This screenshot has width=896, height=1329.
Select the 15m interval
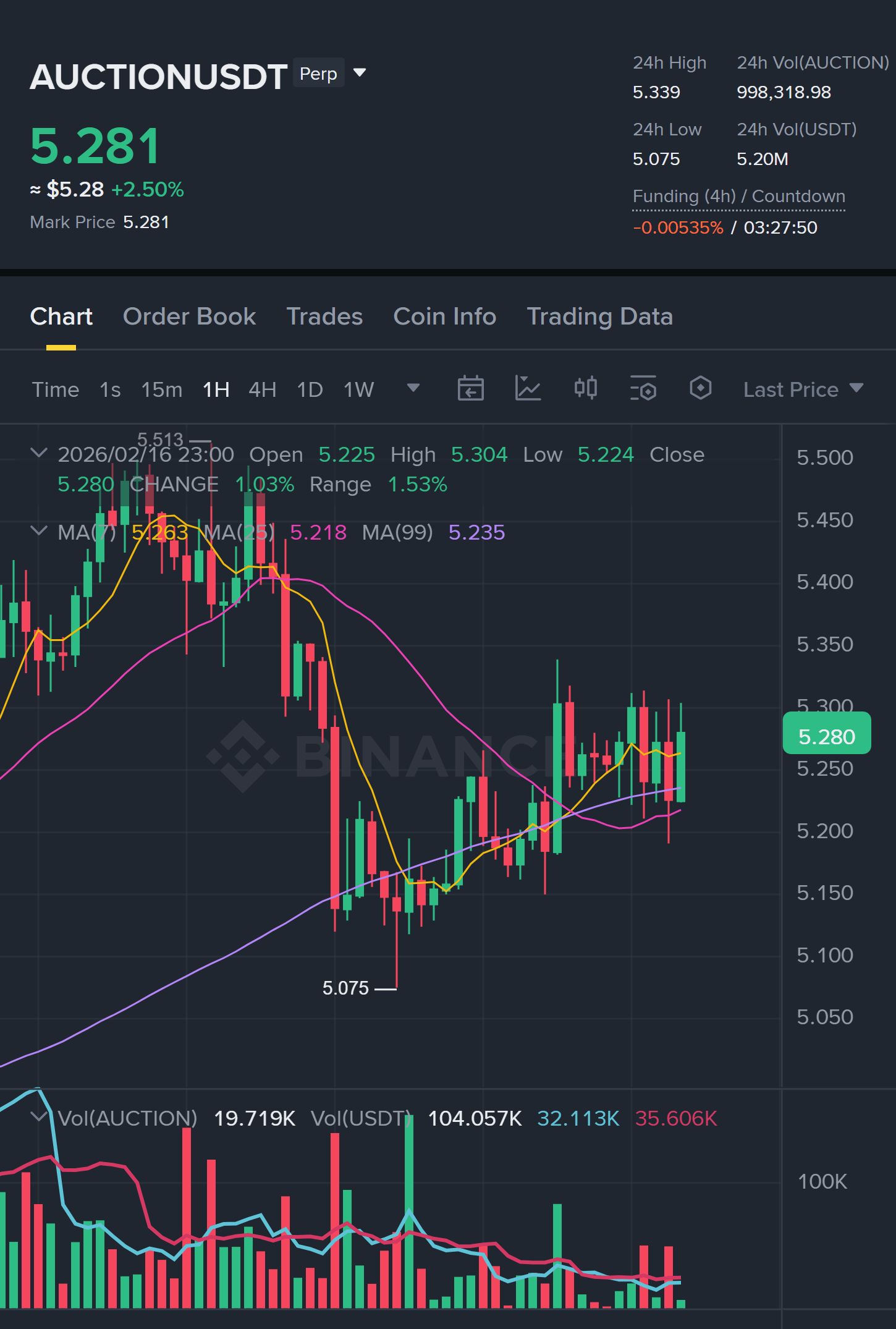162,389
